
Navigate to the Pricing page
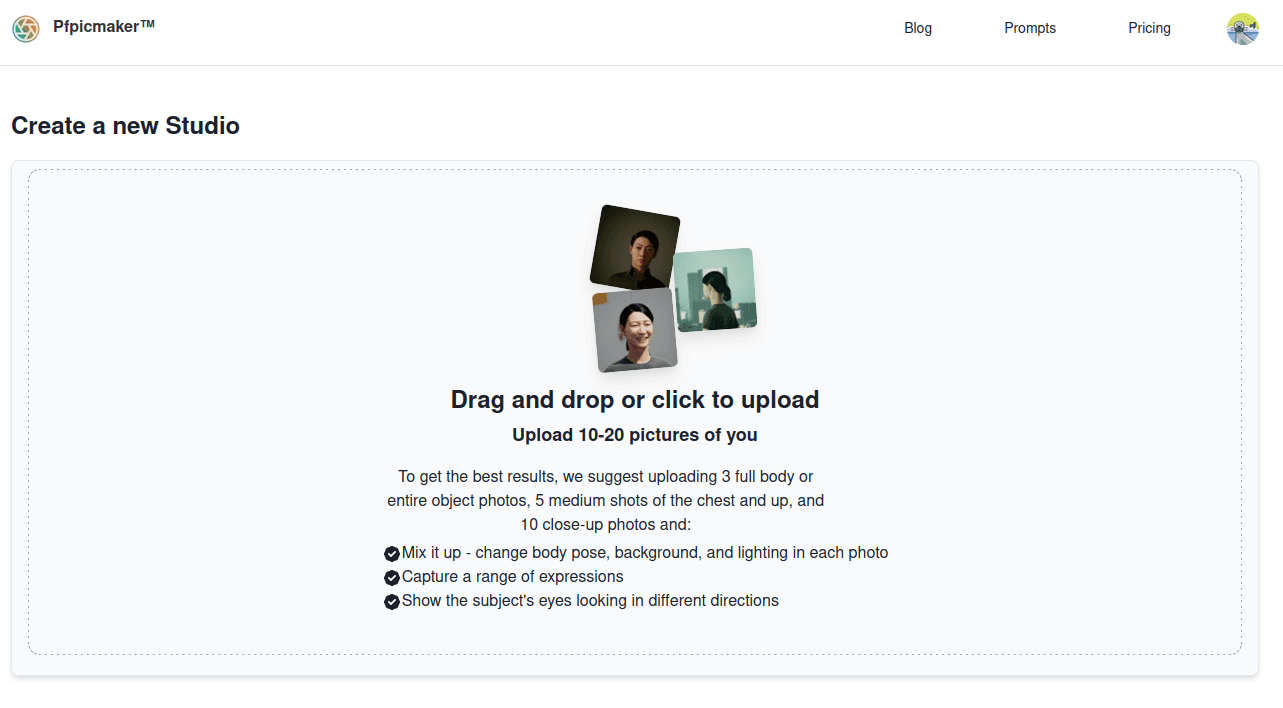[x=1149, y=28]
